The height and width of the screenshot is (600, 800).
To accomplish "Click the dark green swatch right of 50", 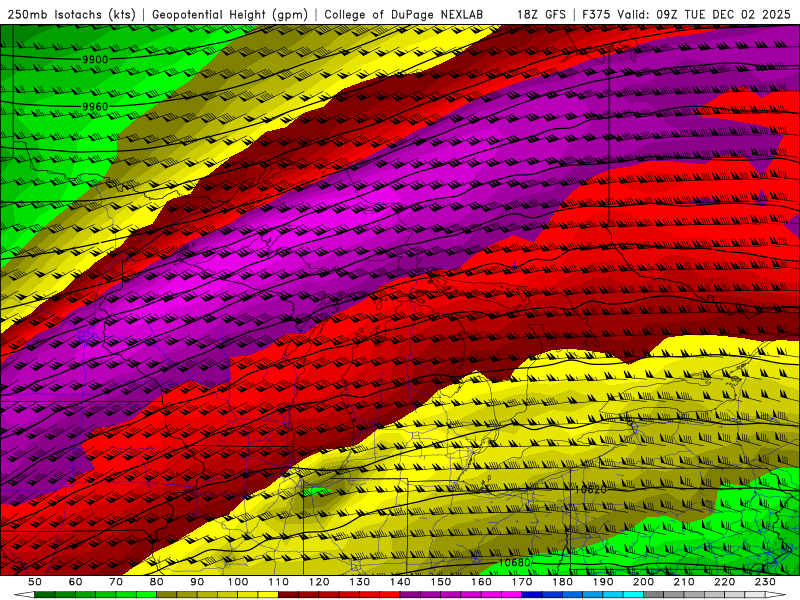I will pyautogui.click(x=44, y=595).
